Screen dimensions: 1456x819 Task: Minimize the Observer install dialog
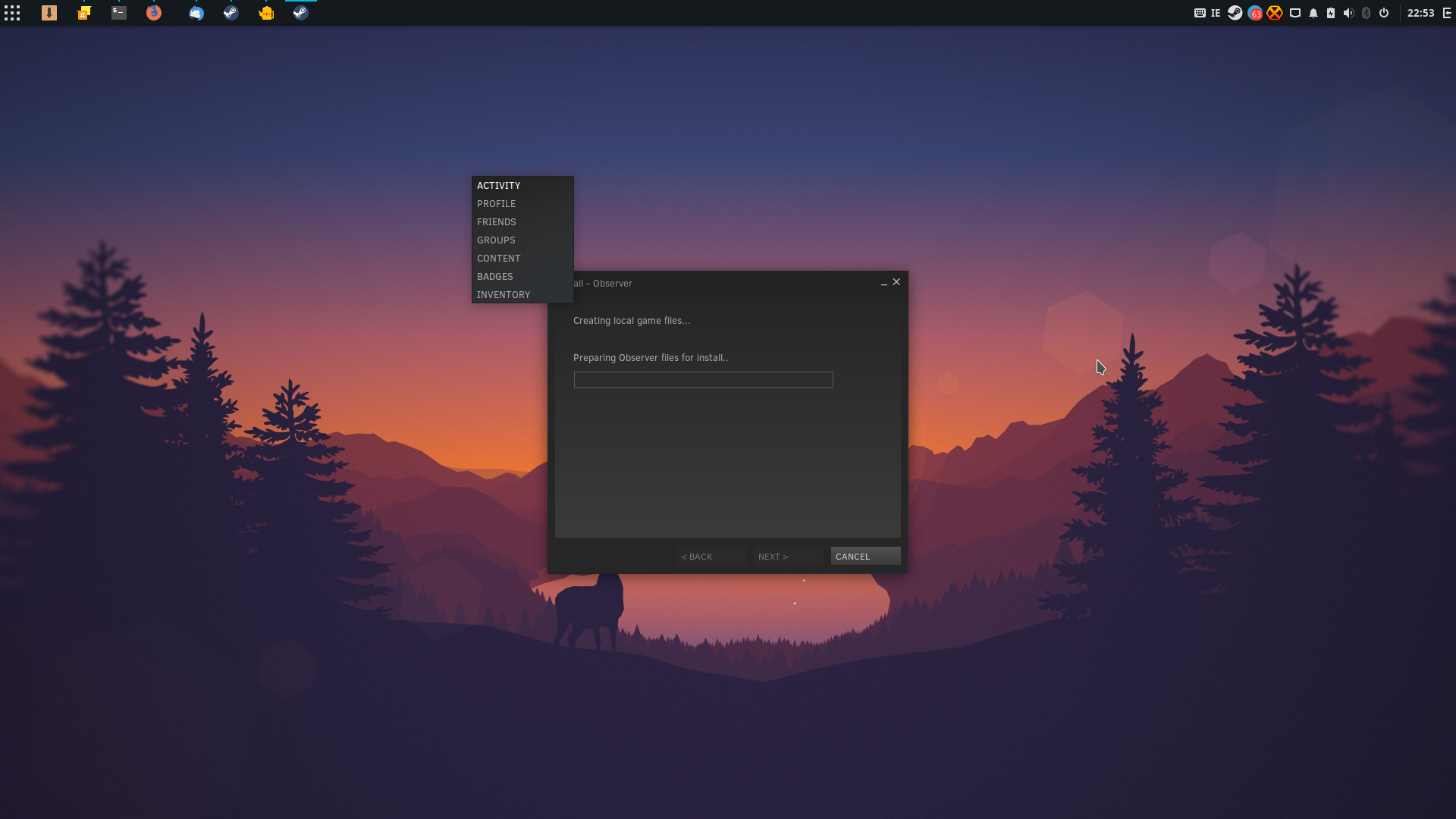click(x=883, y=283)
